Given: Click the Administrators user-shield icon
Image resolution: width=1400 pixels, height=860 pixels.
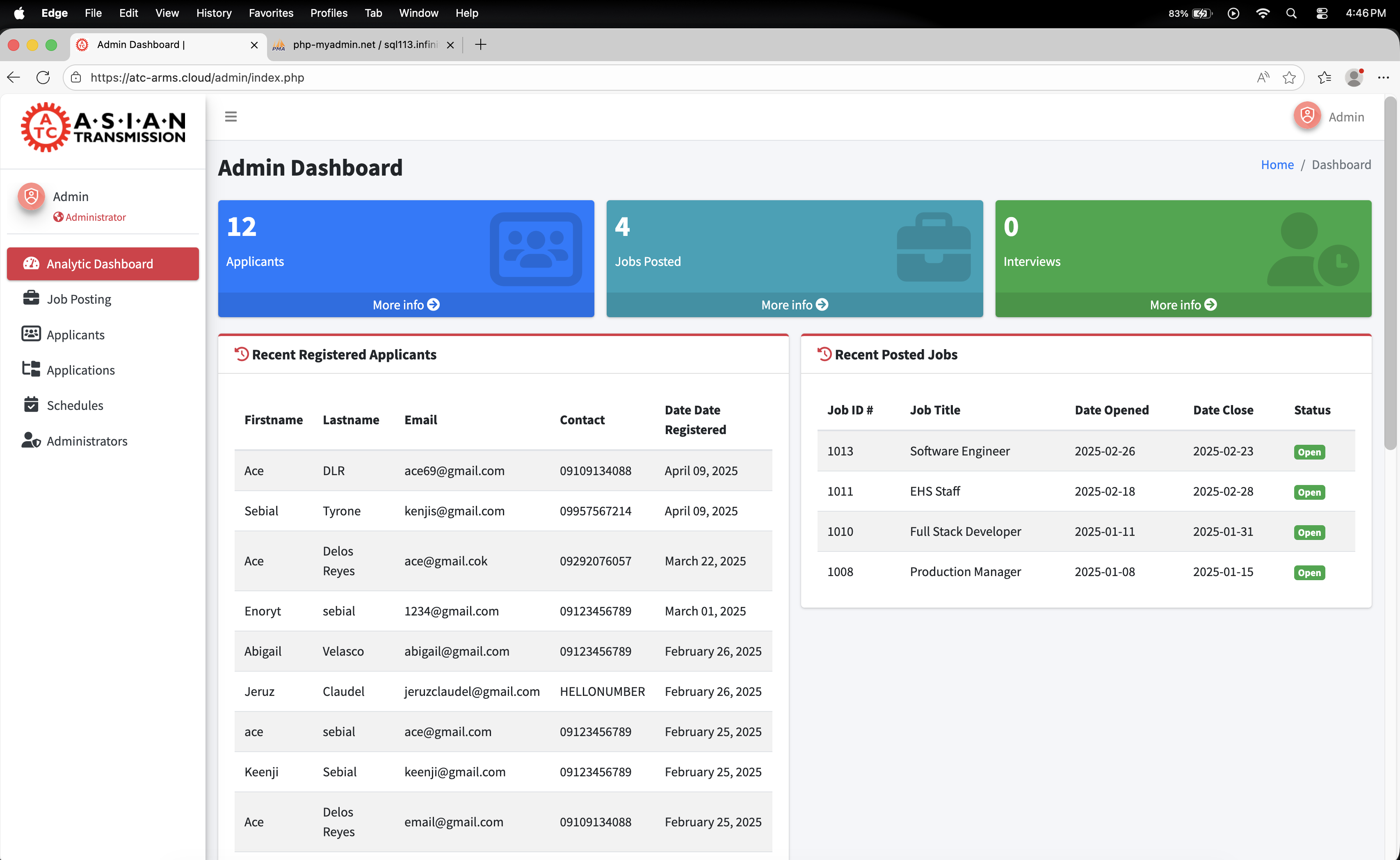Looking at the screenshot, I should coord(31,440).
